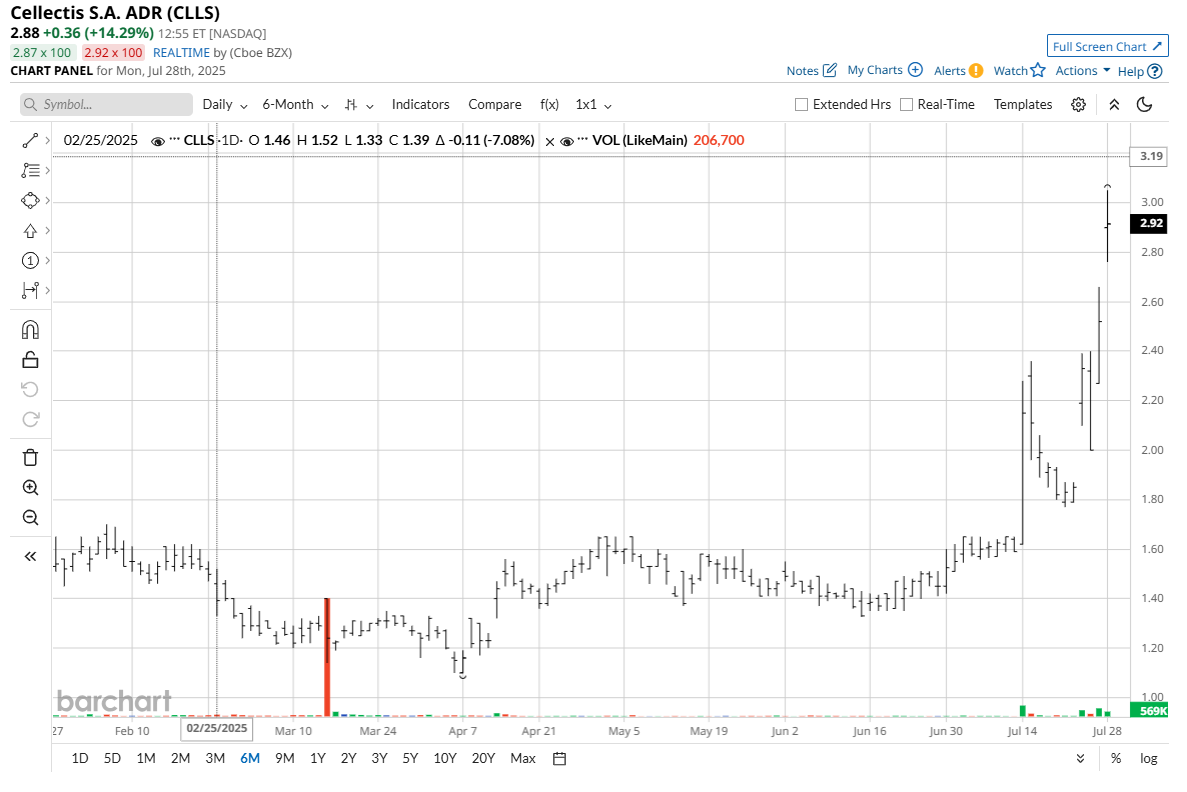Click the Symbol search field

coord(107,104)
